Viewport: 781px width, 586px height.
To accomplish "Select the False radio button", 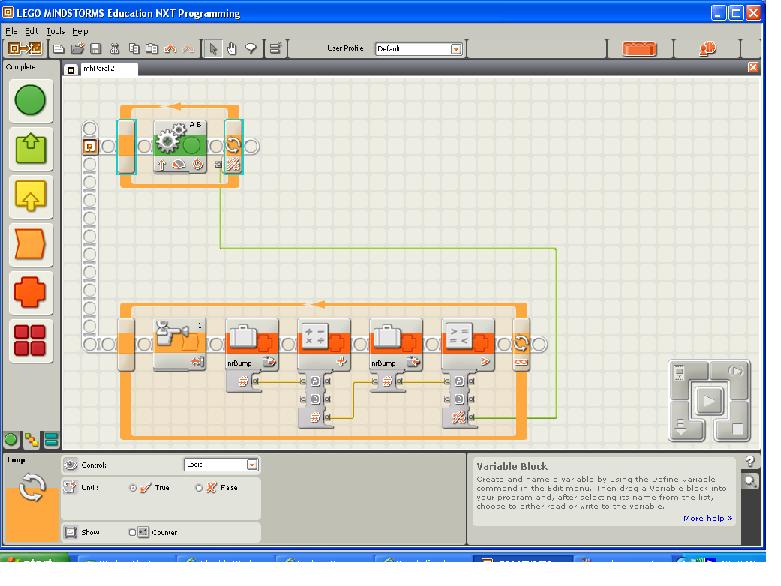I will pyautogui.click(x=198, y=487).
